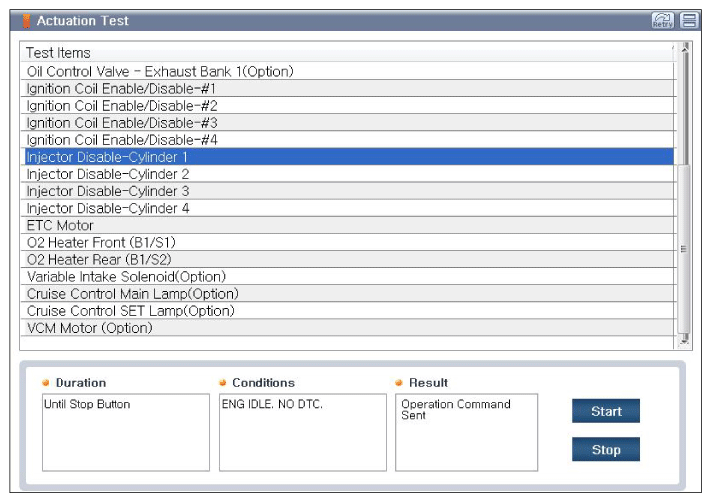Click the scrollbar down arrow
Screen dimensions: 711x503
[685, 338]
